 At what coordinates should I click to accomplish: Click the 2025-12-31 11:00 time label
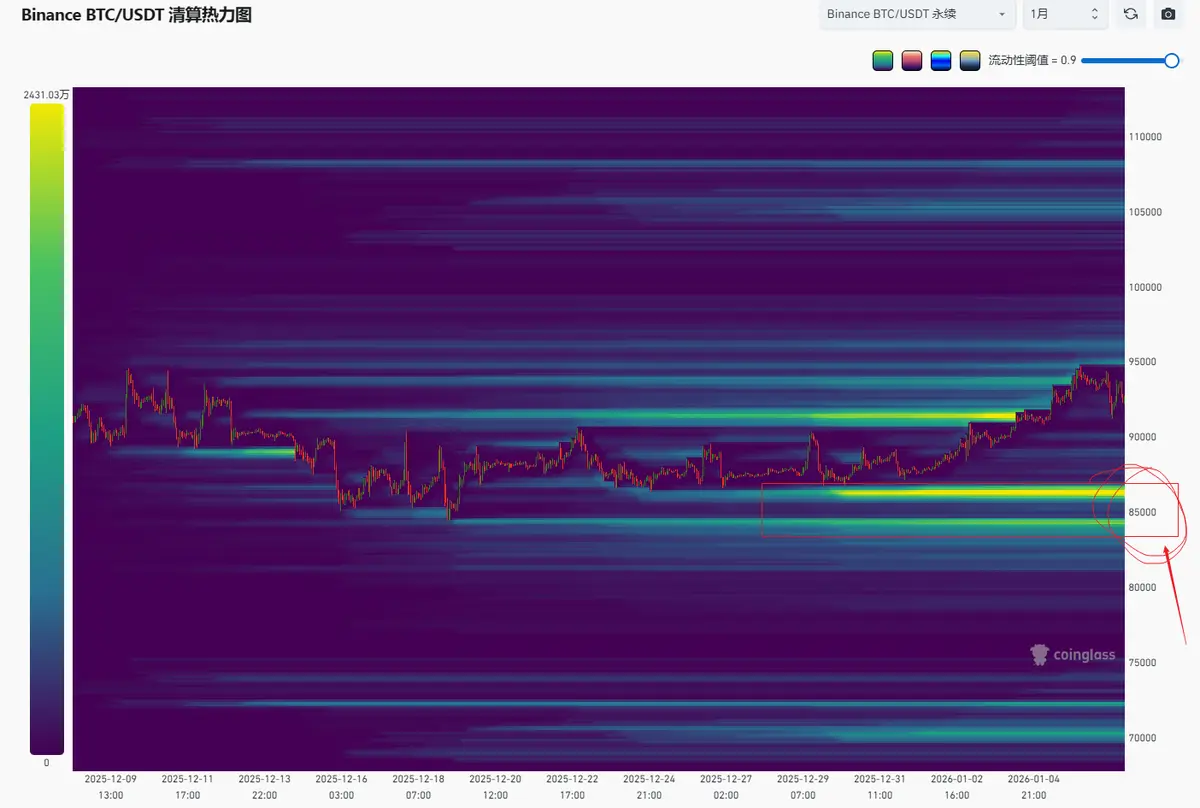point(880,786)
